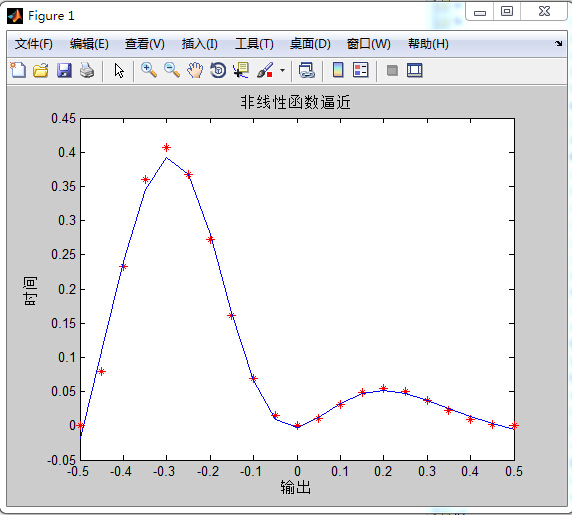Viewport: 572px width, 515px height.
Task: Open the 桌面(D) menu
Action: coord(310,44)
